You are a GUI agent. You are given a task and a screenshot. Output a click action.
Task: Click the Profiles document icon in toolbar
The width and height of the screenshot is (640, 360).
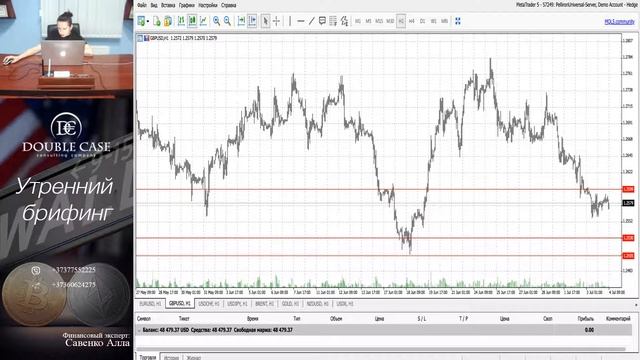[157, 21]
